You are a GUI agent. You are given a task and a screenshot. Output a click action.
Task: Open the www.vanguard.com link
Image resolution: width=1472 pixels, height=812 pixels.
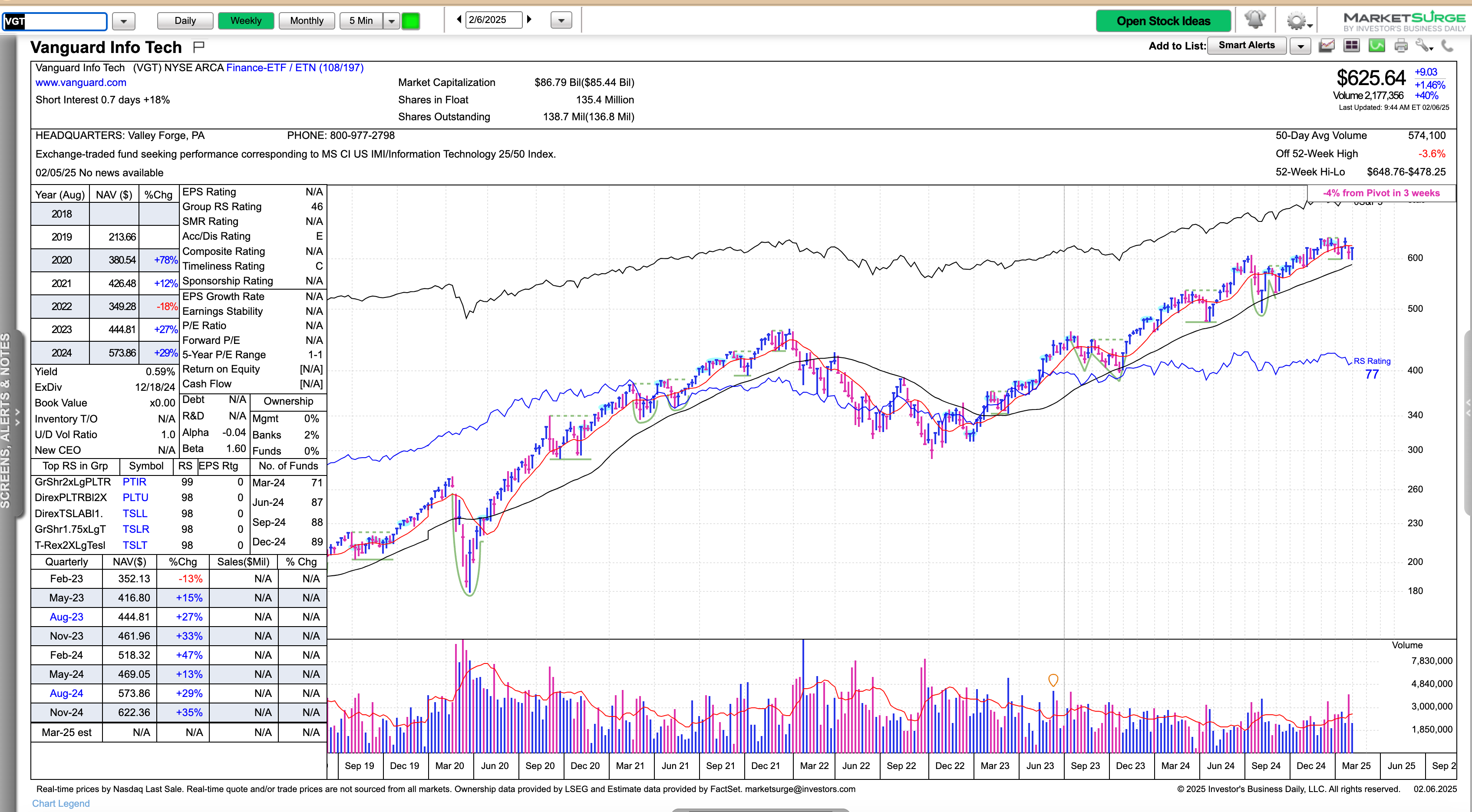point(81,83)
